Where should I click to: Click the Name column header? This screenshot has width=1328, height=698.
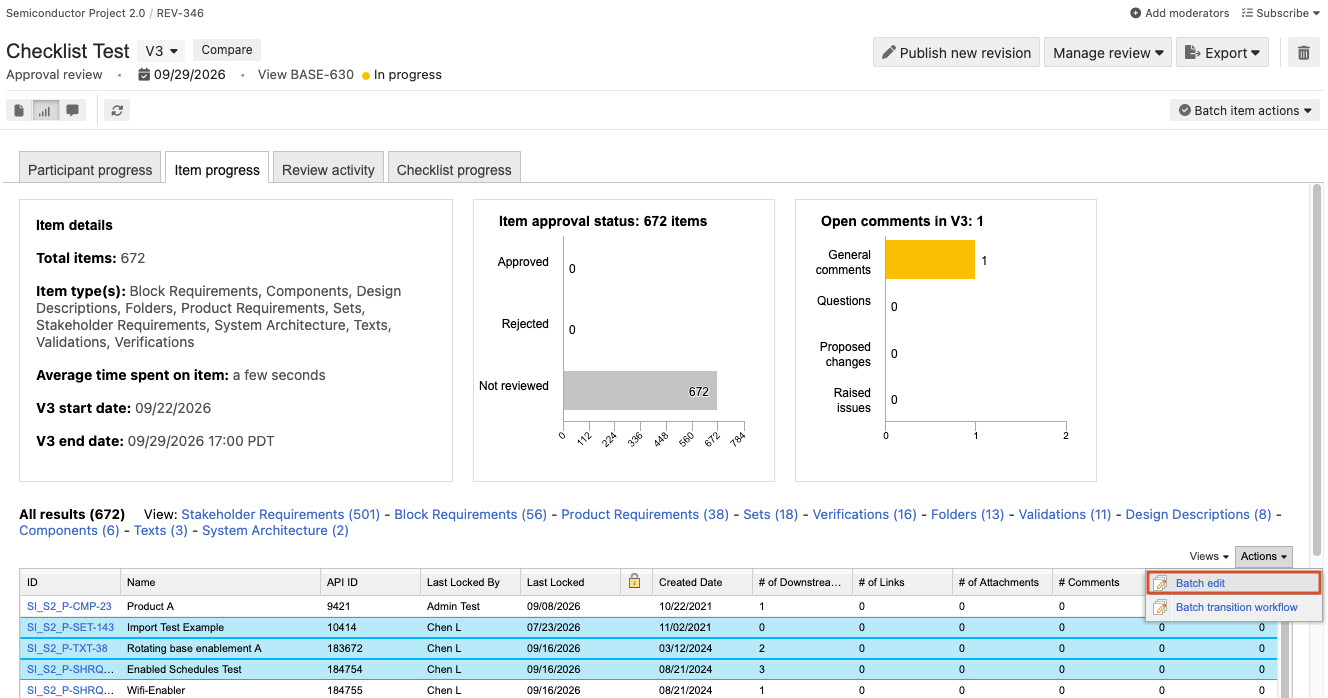click(220, 582)
